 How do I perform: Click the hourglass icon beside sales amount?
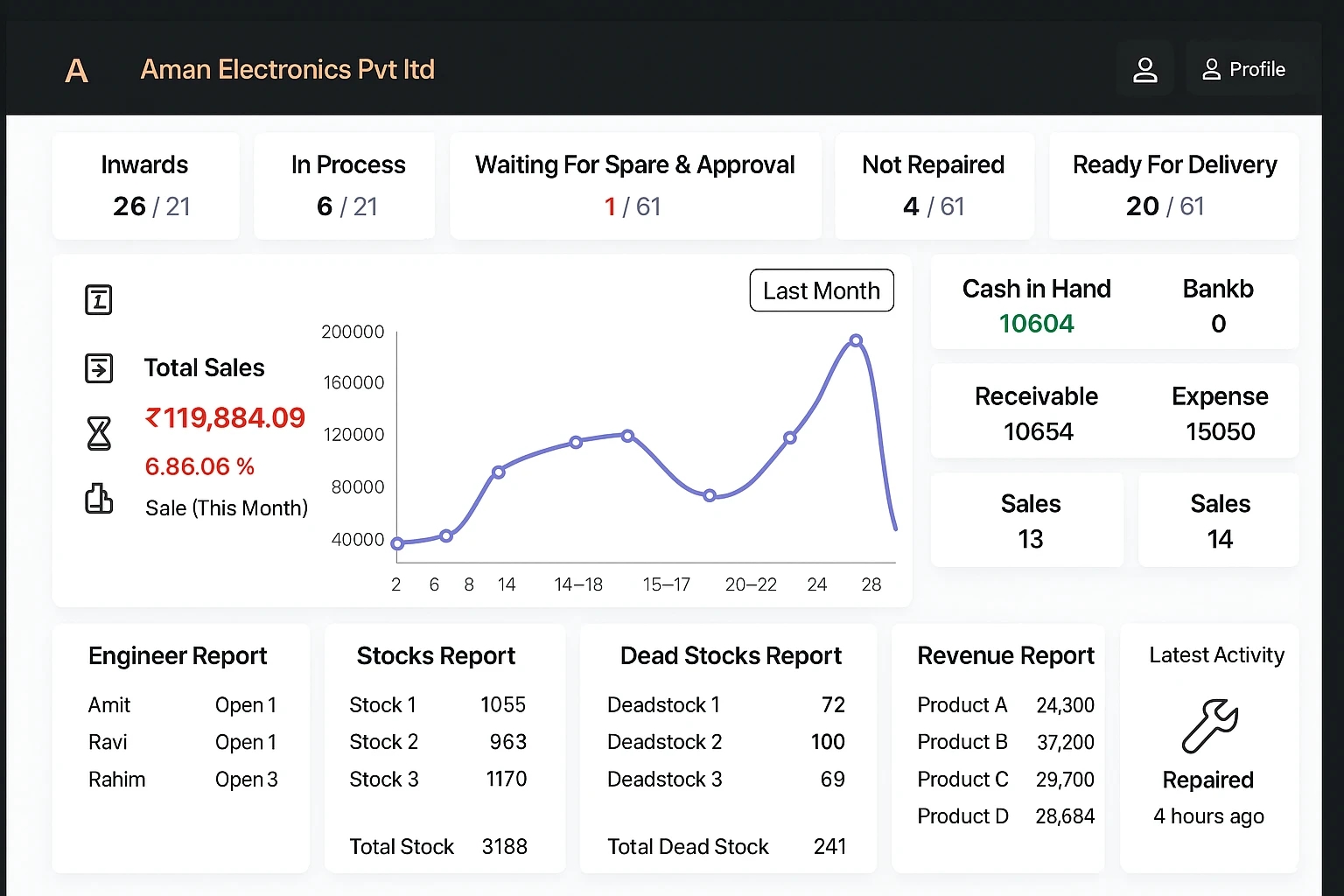click(99, 433)
